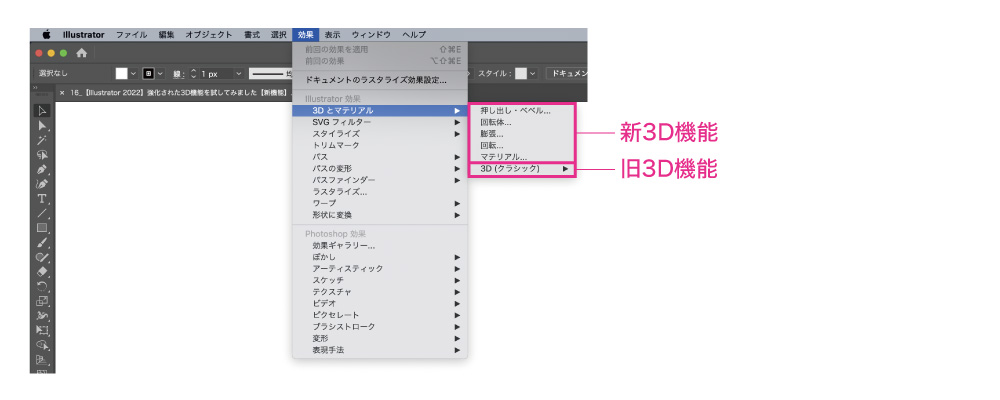Select the Lasso tool
The height and width of the screenshot is (400, 1000).
42,155
